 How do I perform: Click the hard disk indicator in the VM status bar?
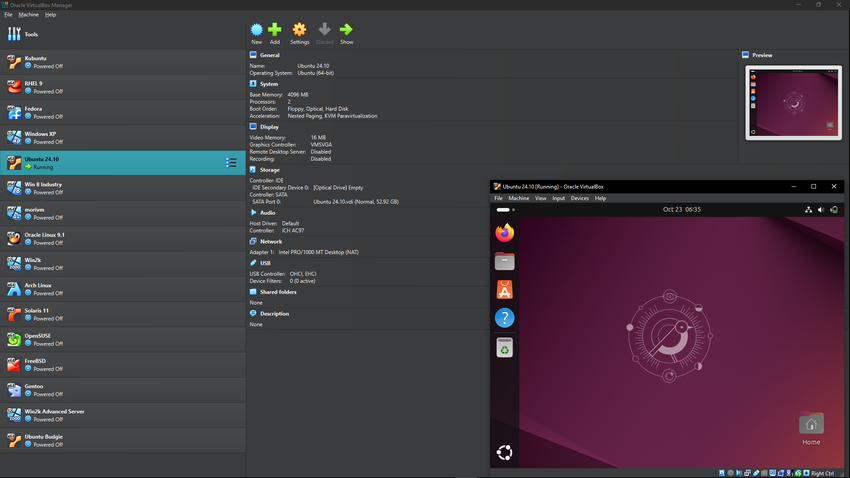coord(722,473)
